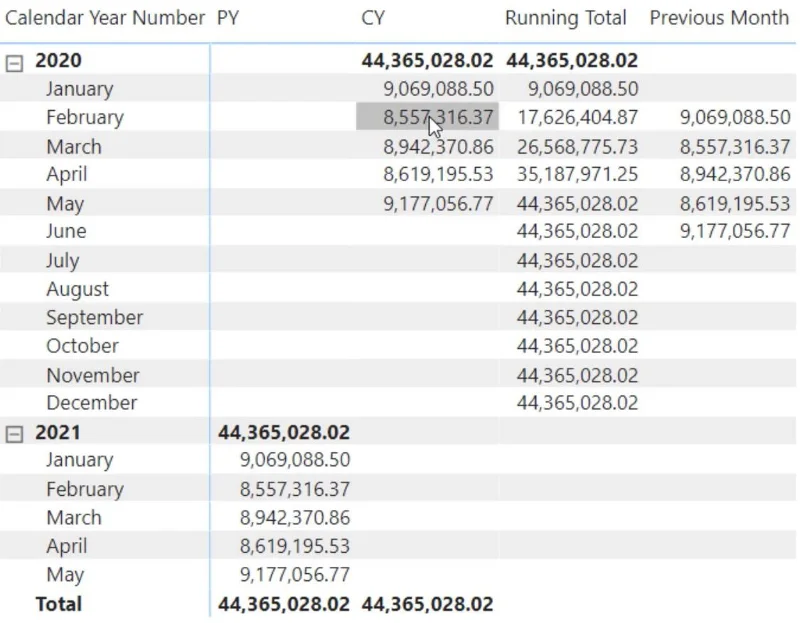Click July Running Total value
The image size is (800, 623).
[x=578, y=261]
